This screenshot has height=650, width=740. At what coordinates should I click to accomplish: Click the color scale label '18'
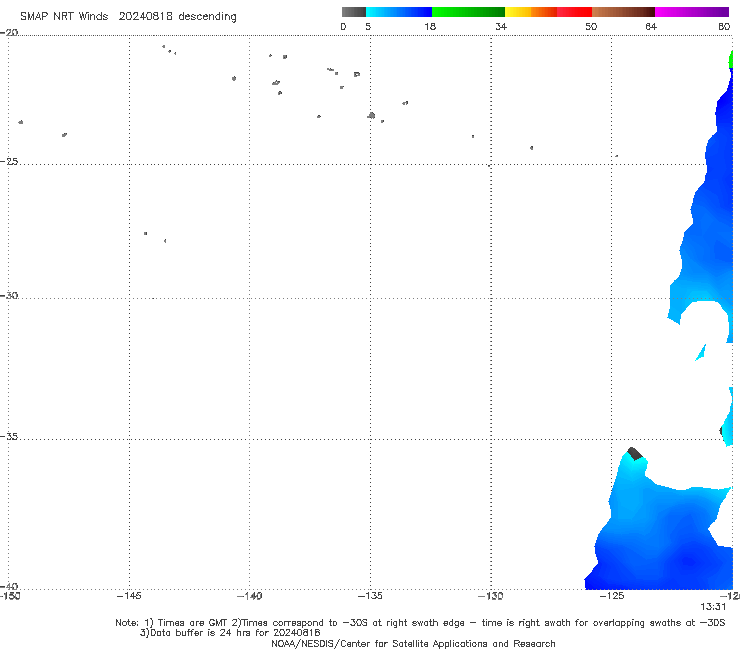(x=430, y=26)
